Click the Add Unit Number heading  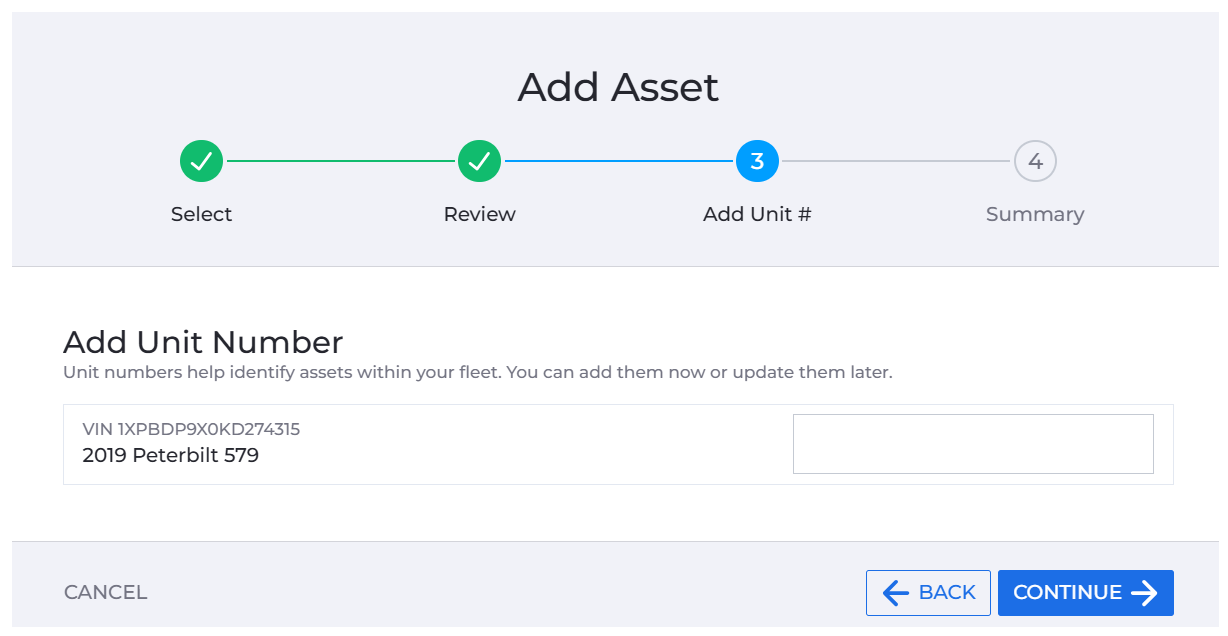click(203, 342)
